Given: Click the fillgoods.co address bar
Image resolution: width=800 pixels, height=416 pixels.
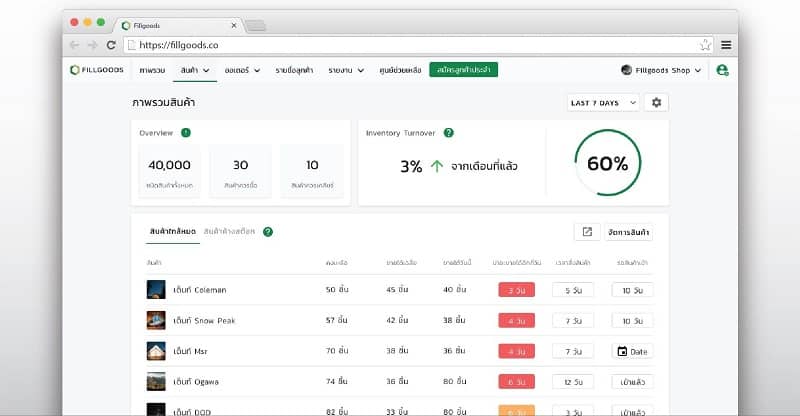Looking at the screenshot, I should tap(418, 45).
